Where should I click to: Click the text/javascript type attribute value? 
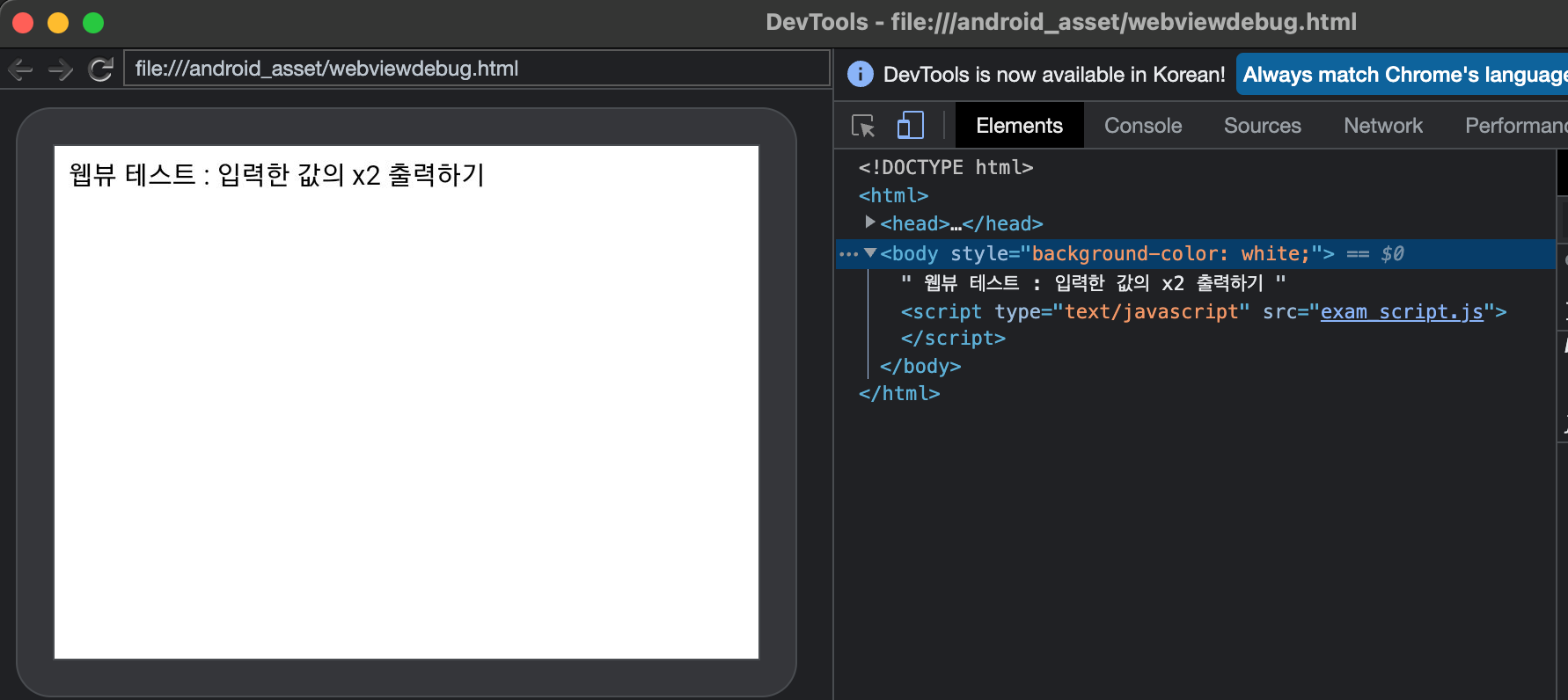(x=1152, y=312)
